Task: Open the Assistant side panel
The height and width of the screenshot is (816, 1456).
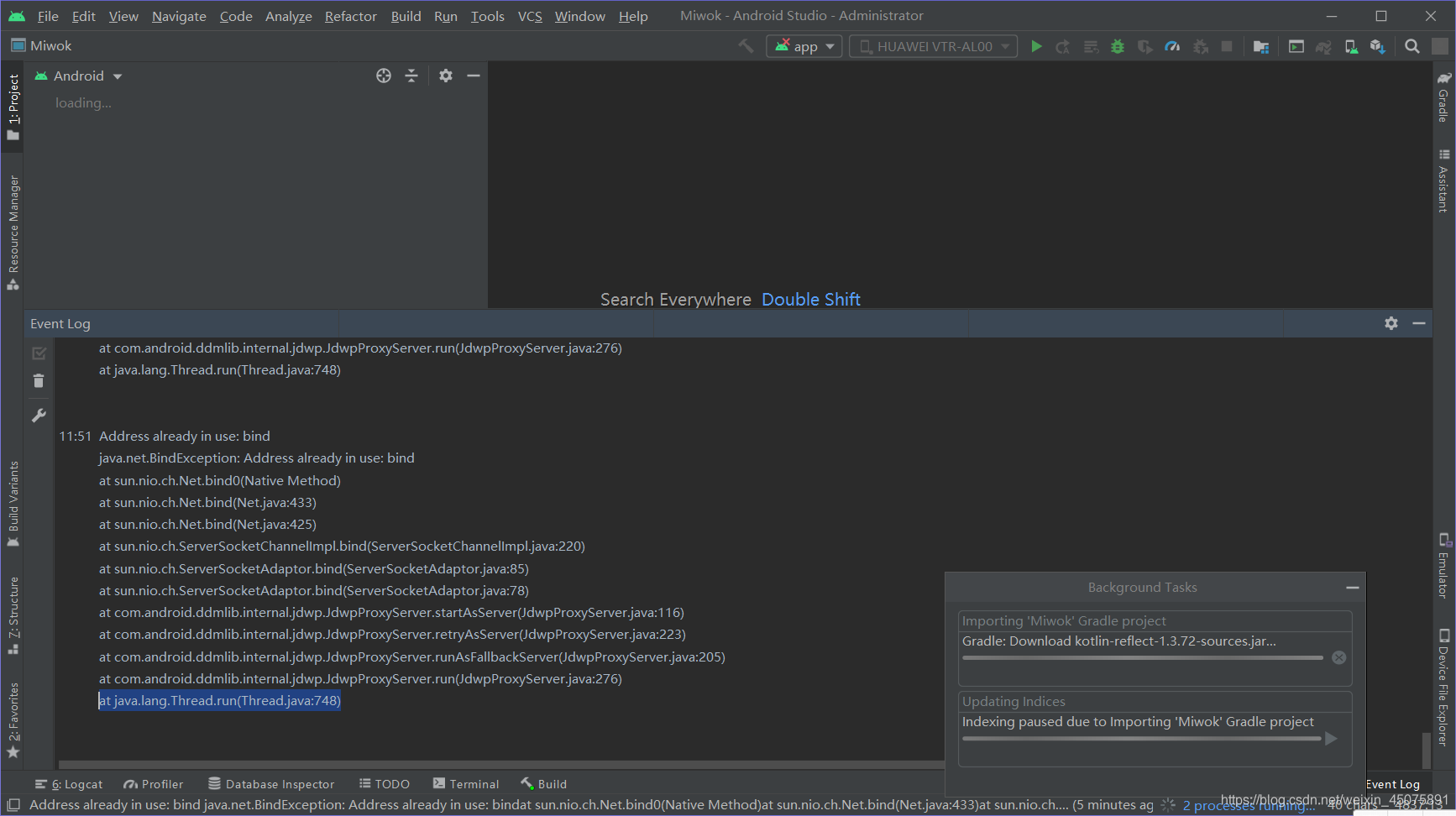Action: point(1443,180)
